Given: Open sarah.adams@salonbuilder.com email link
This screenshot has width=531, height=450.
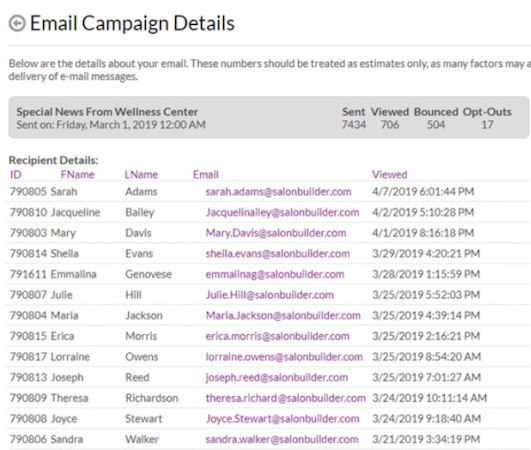Looking at the screenshot, I should pyautogui.click(x=278, y=192).
